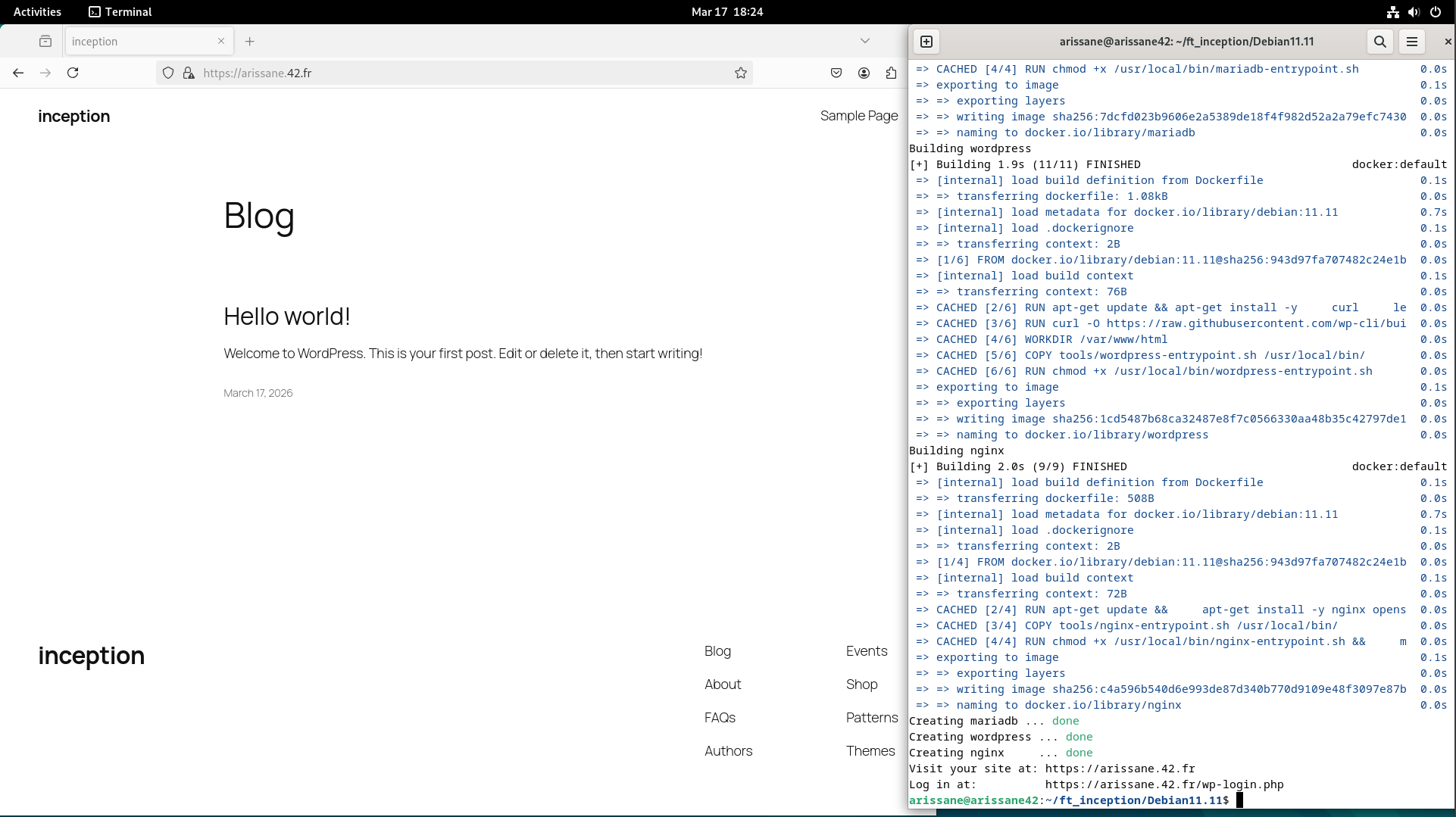Search in terminal output
The height and width of the screenshot is (817, 1456).
(1380, 42)
